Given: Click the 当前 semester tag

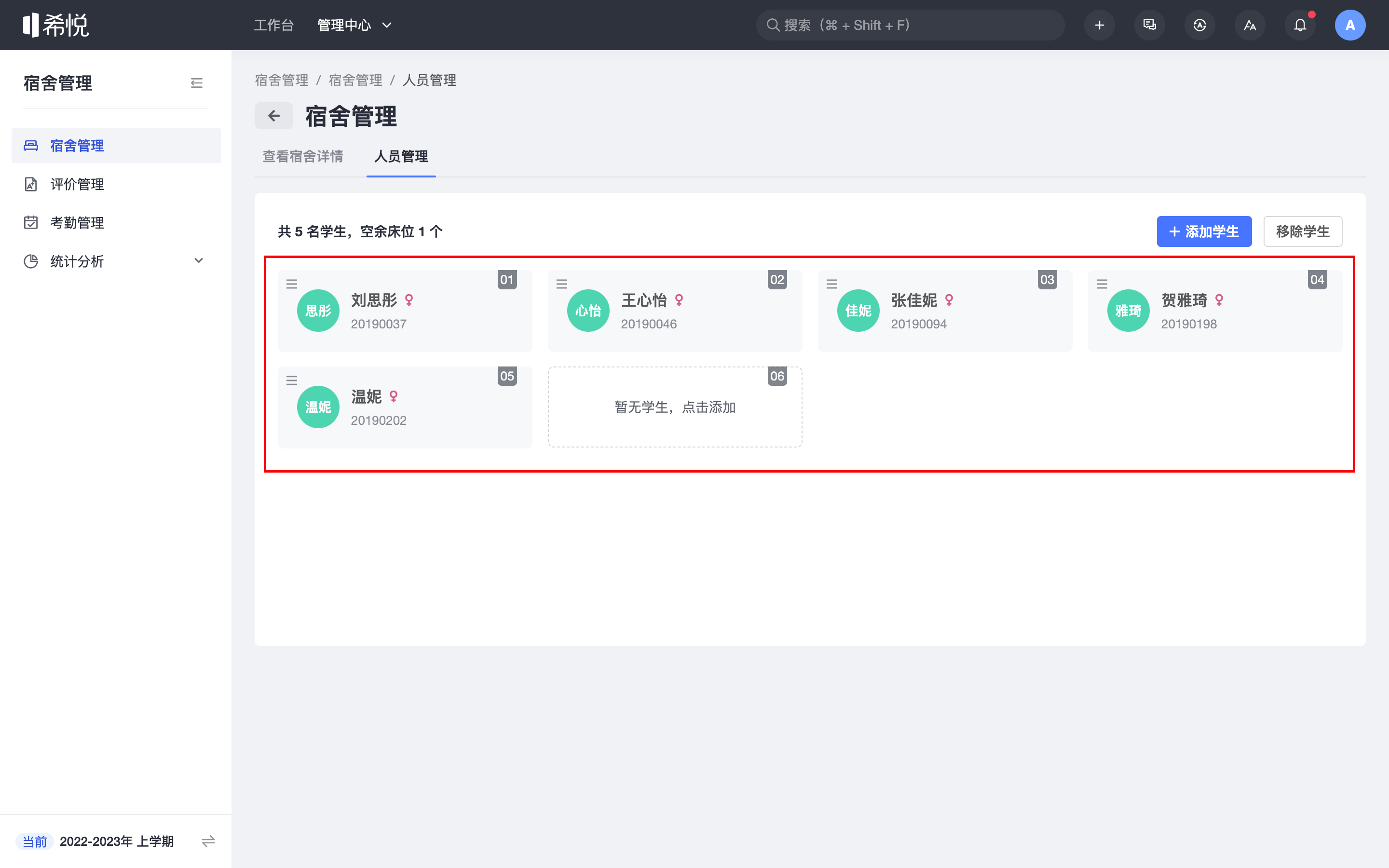Looking at the screenshot, I should (x=34, y=841).
